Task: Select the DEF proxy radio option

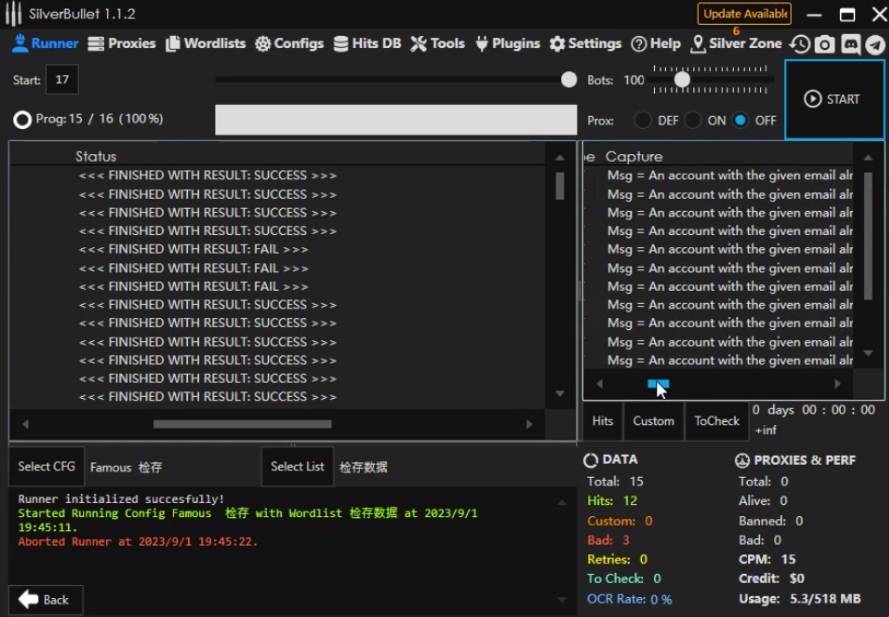Action: [x=643, y=120]
